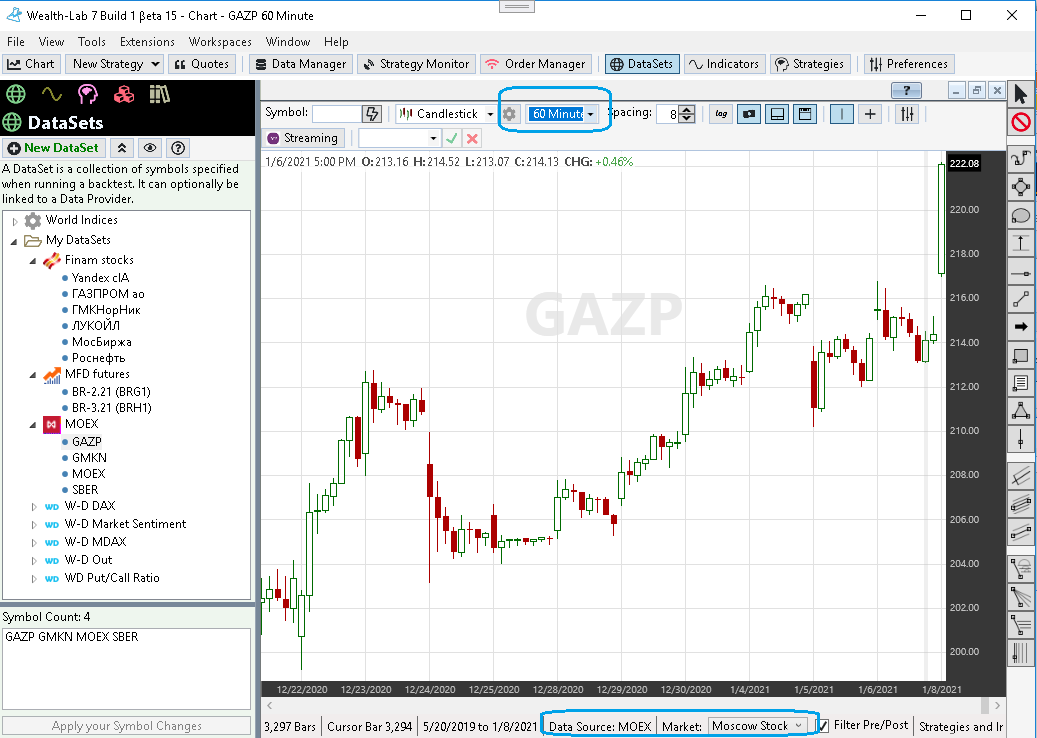Toggle log scale on the chart
This screenshot has width=1037, height=738.
pos(721,114)
